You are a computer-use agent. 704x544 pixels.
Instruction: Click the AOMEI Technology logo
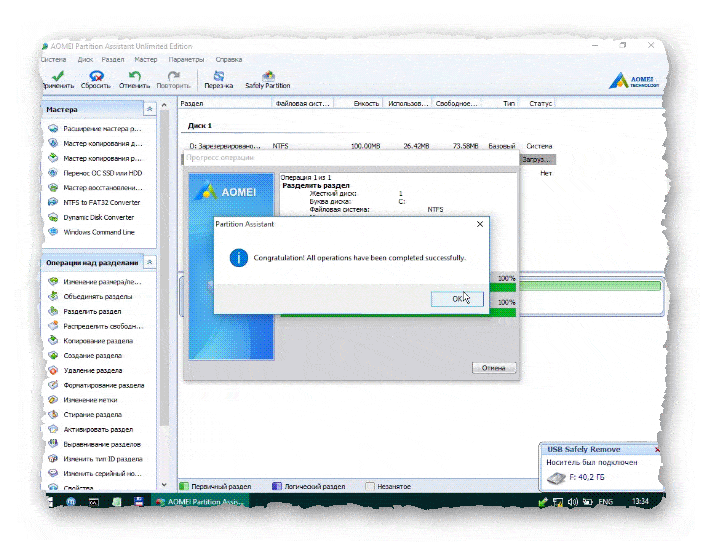click(634, 80)
